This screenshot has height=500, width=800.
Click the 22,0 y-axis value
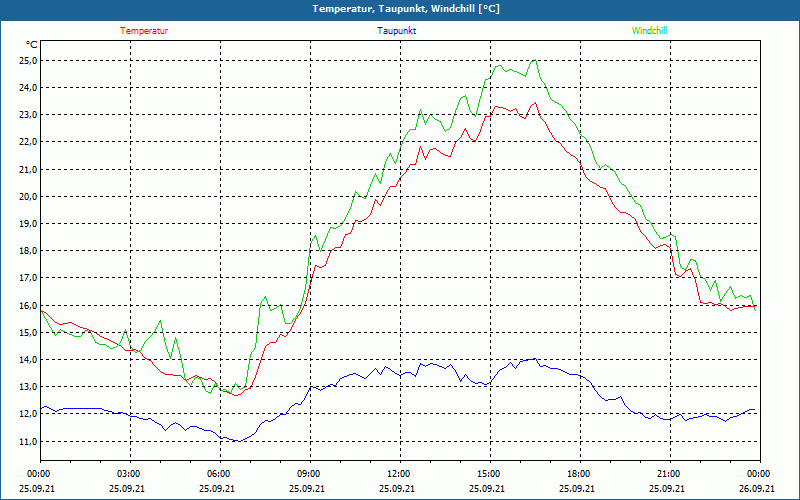(x=29, y=142)
